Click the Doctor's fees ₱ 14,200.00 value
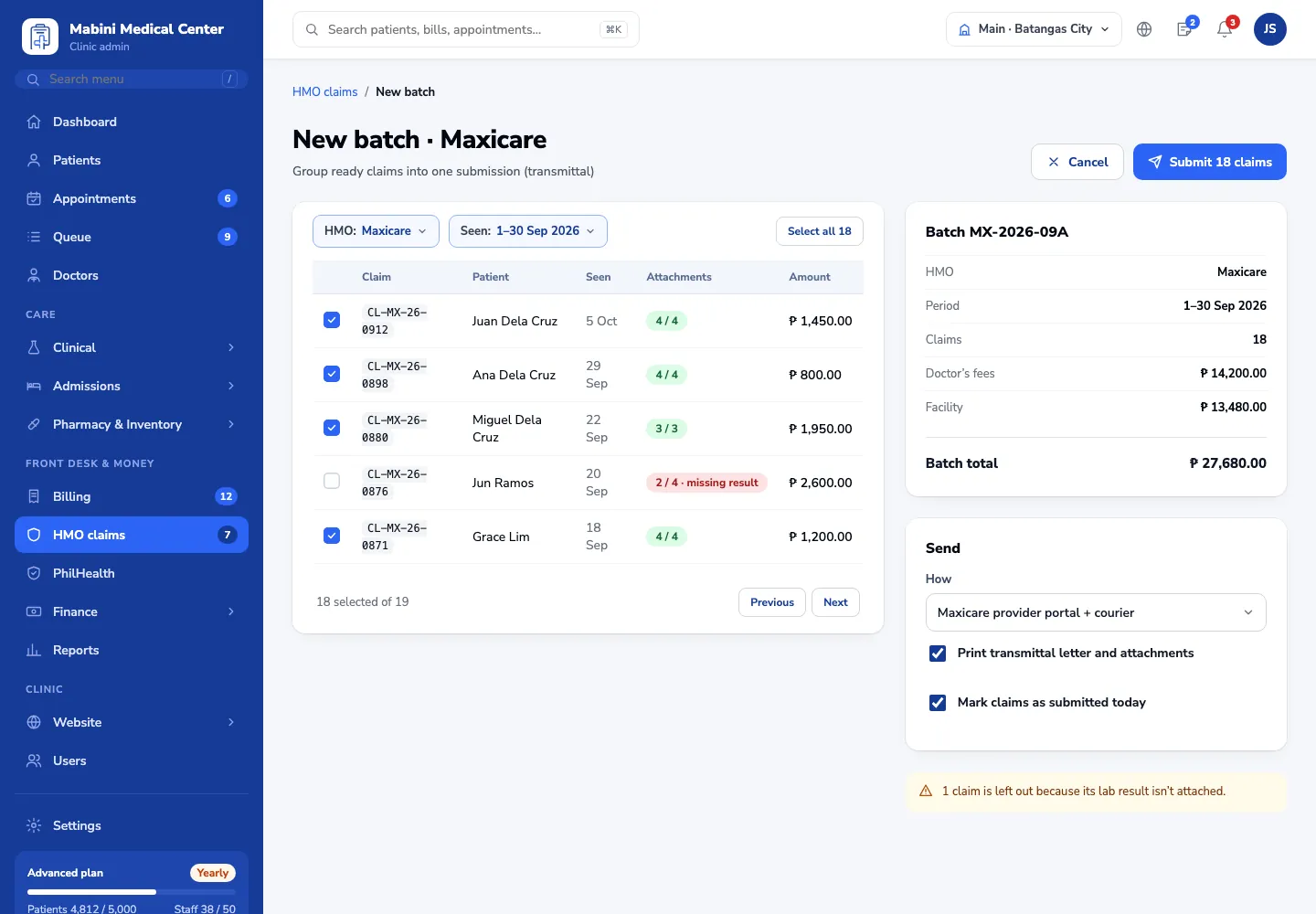Viewport: 1316px width, 914px height. [x=1233, y=373]
